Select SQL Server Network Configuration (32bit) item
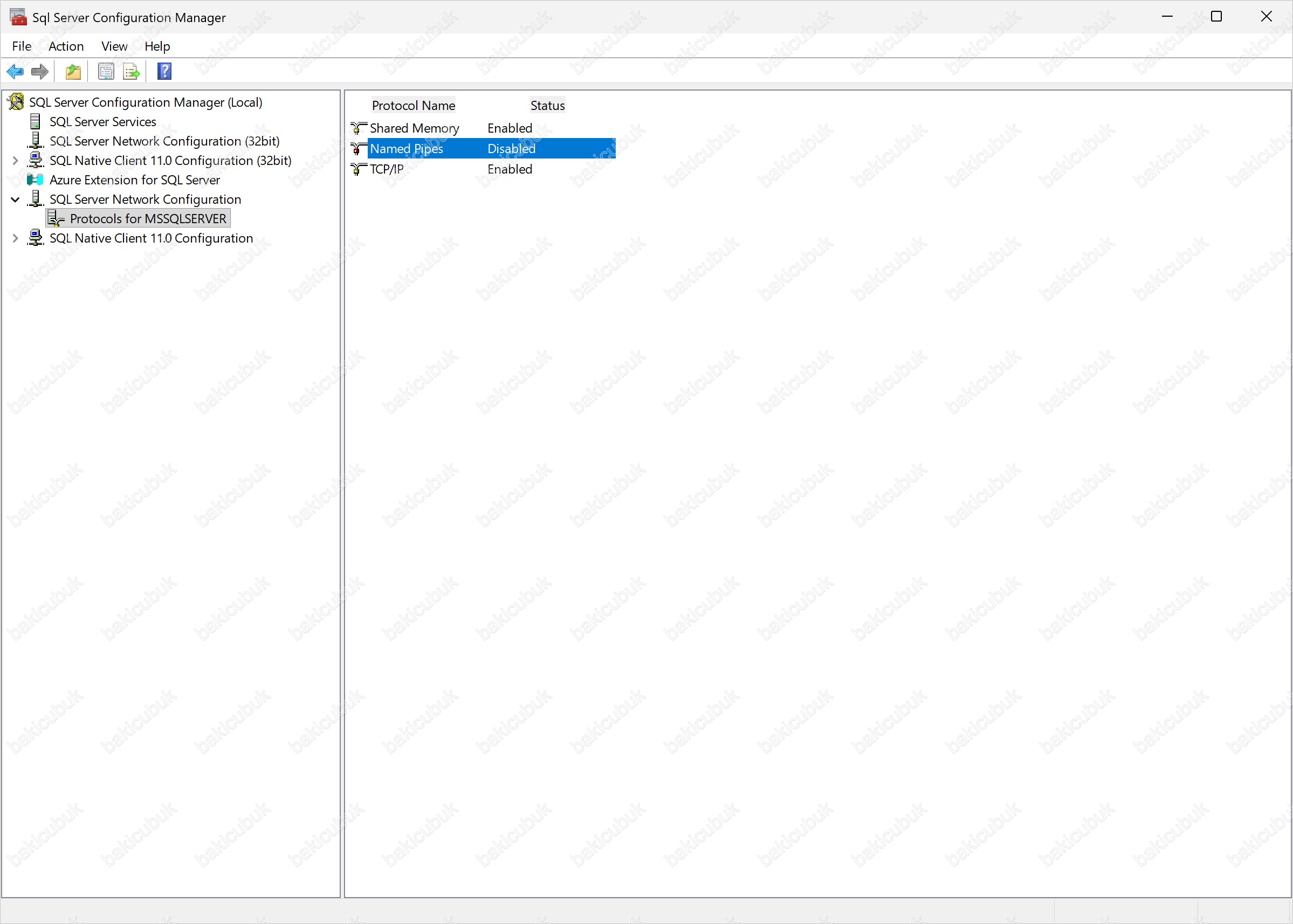The height and width of the screenshot is (924, 1293). point(164,141)
